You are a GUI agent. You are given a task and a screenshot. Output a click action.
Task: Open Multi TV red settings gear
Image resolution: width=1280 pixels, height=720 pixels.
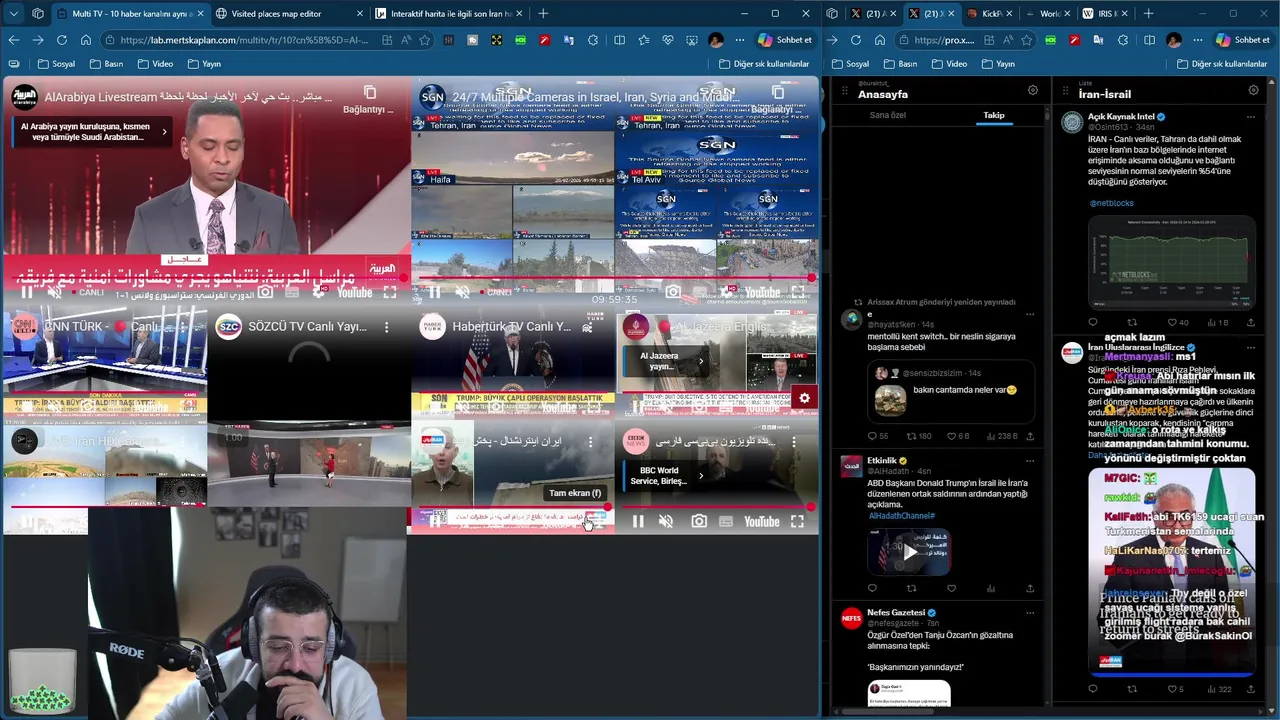[x=804, y=398]
